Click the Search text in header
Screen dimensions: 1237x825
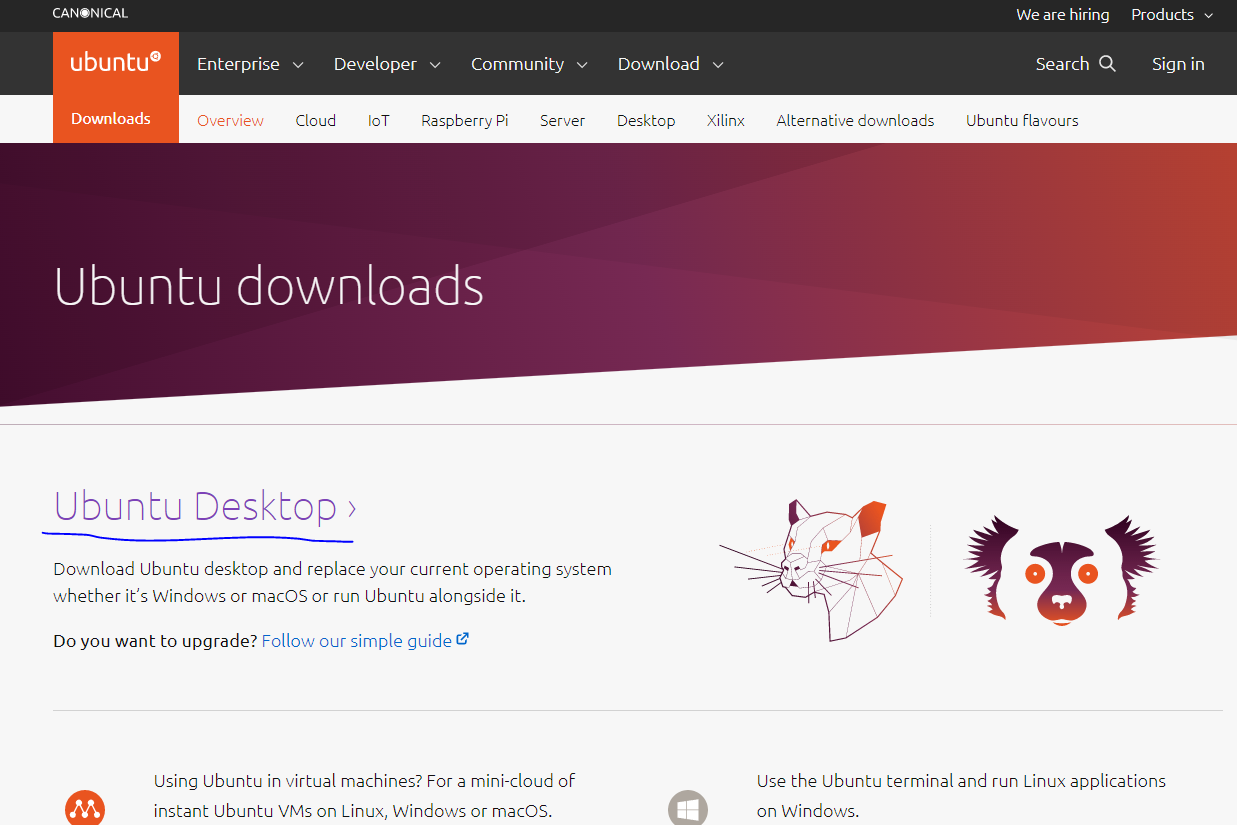click(1062, 64)
